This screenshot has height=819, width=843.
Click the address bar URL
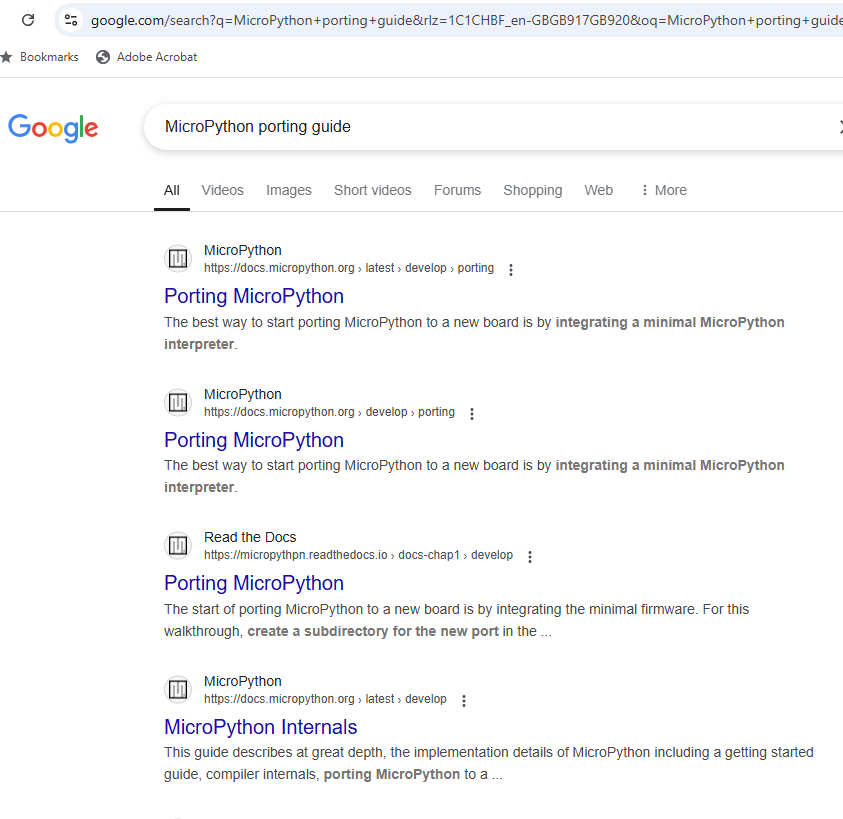pos(466,20)
